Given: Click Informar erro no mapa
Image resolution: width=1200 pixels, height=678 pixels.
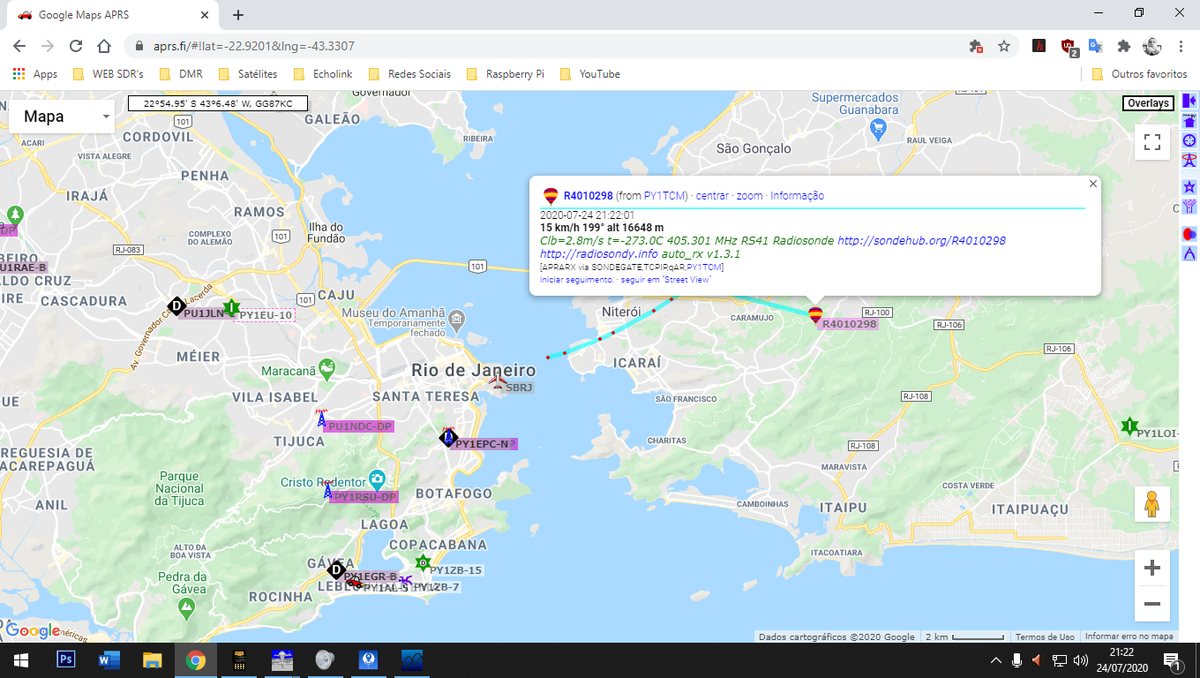Looking at the screenshot, I should pyautogui.click(x=1129, y=637).
